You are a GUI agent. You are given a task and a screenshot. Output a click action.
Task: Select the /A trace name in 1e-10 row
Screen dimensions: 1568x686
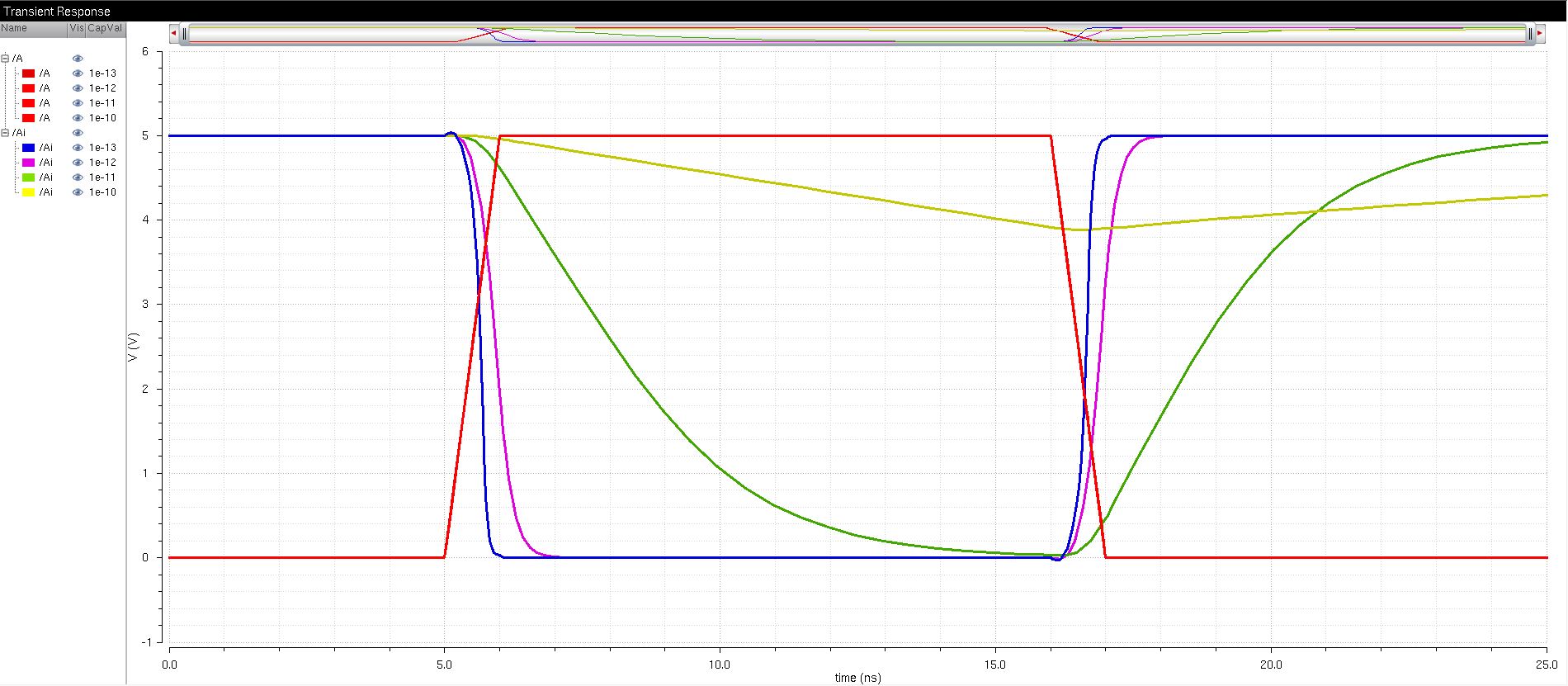tap(45, 118)
